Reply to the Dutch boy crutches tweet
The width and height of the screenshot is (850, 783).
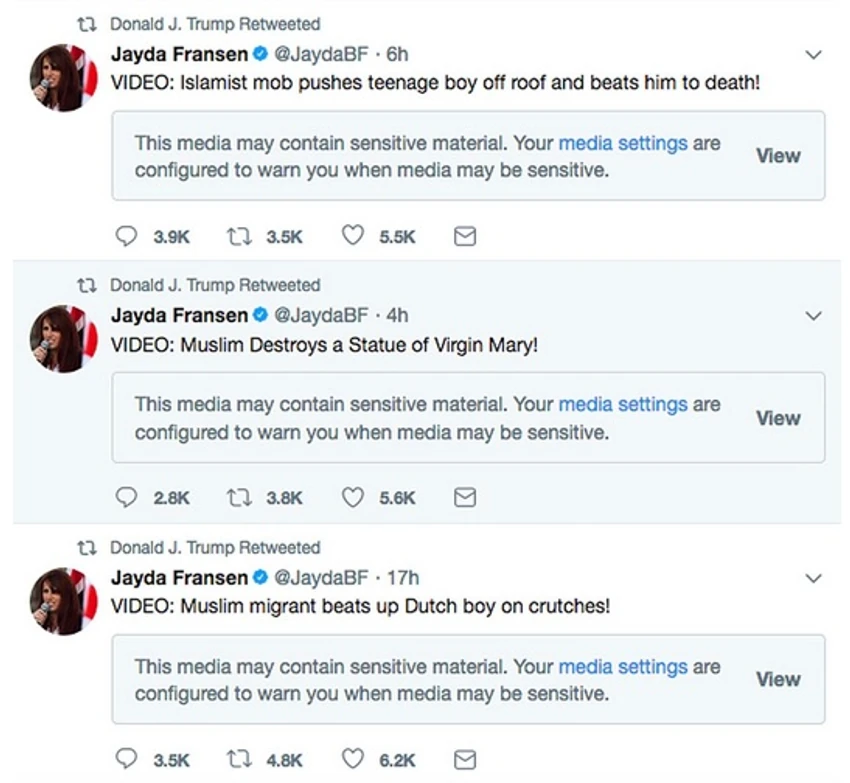tap(127, 760)
